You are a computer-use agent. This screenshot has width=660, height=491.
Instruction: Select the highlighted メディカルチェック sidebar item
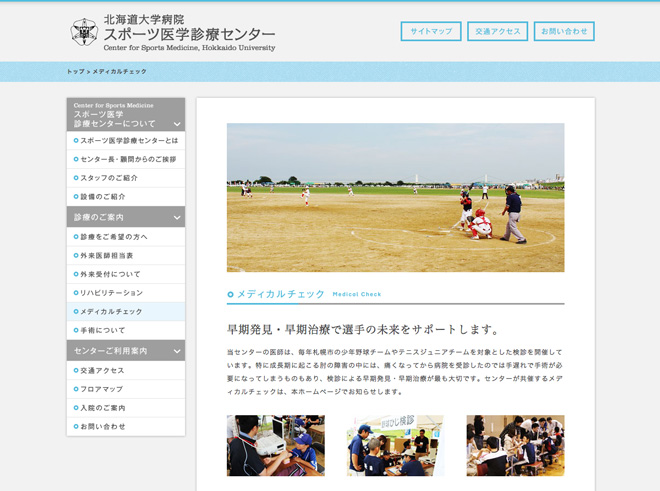[126, 312]
